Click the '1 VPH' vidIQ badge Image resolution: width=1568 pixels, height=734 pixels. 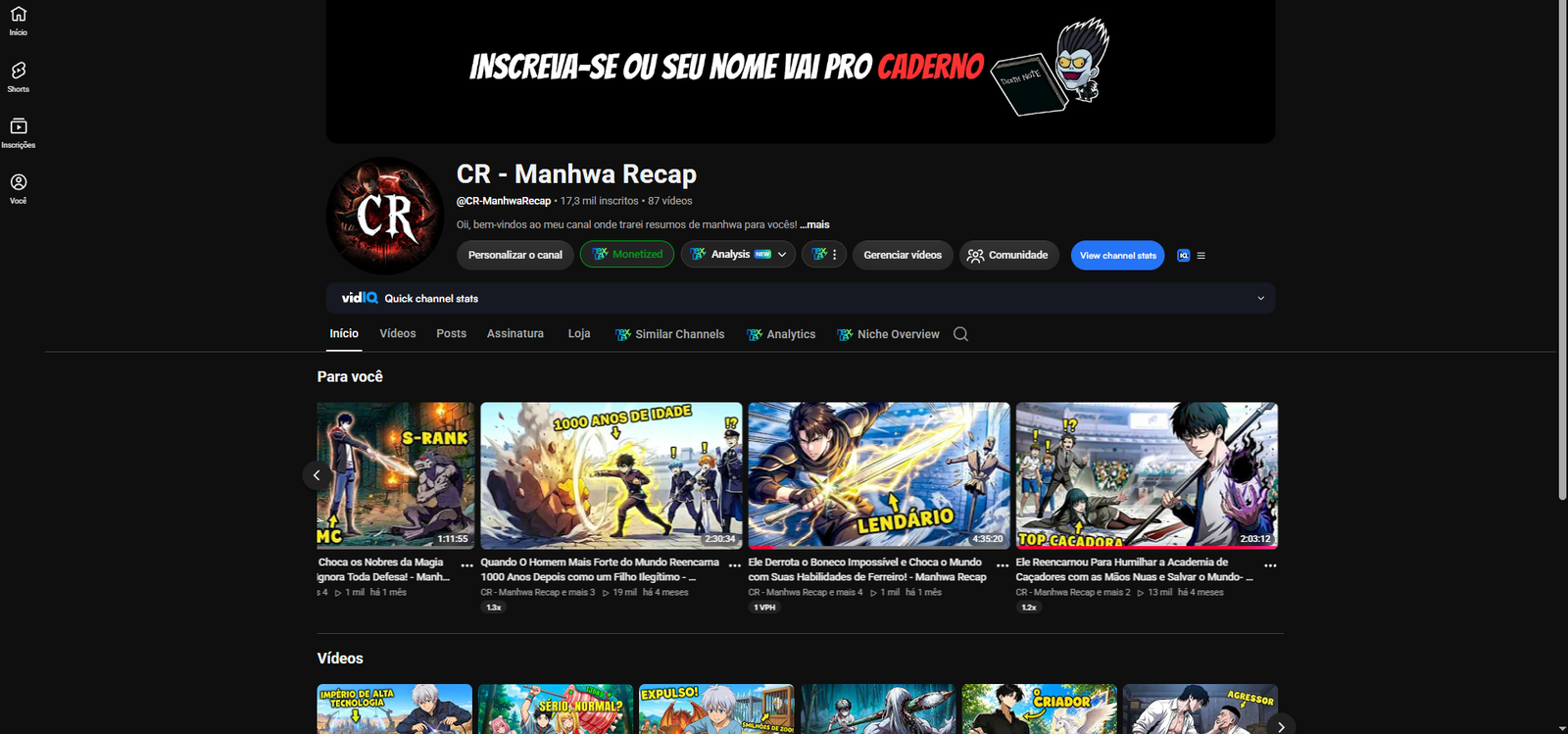coord(764,608)
